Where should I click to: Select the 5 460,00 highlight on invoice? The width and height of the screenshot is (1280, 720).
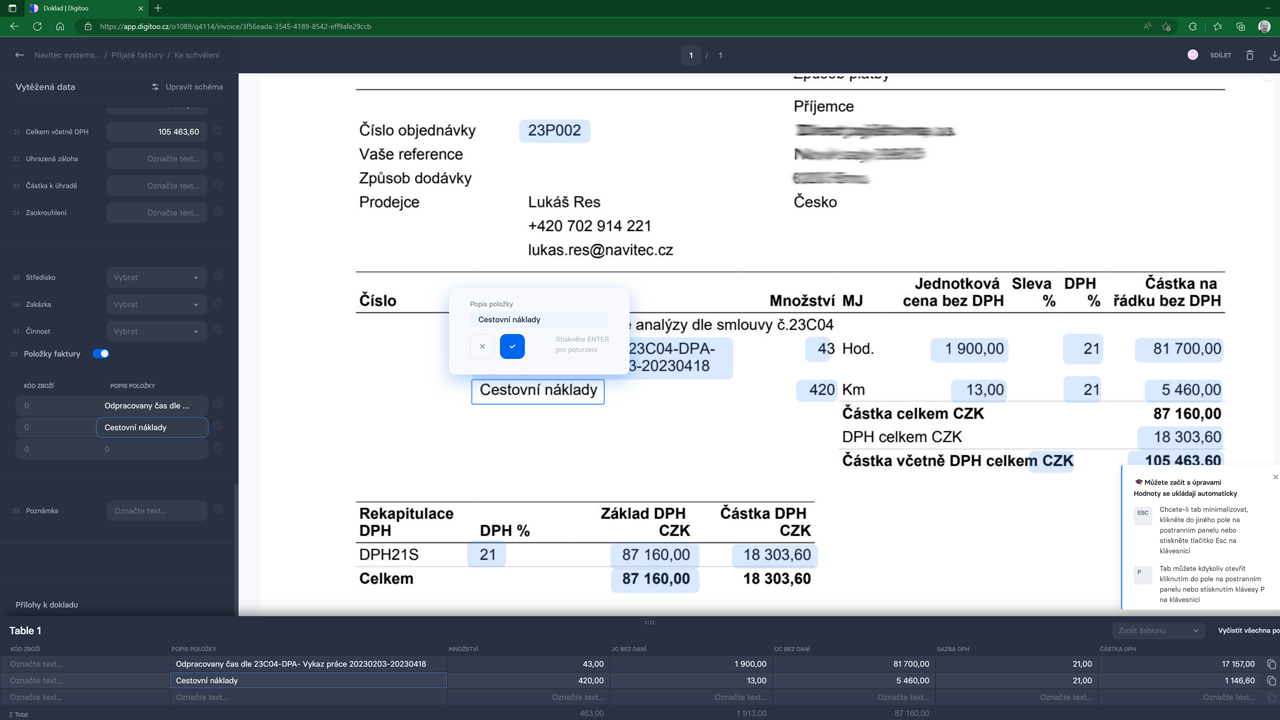1185,390
